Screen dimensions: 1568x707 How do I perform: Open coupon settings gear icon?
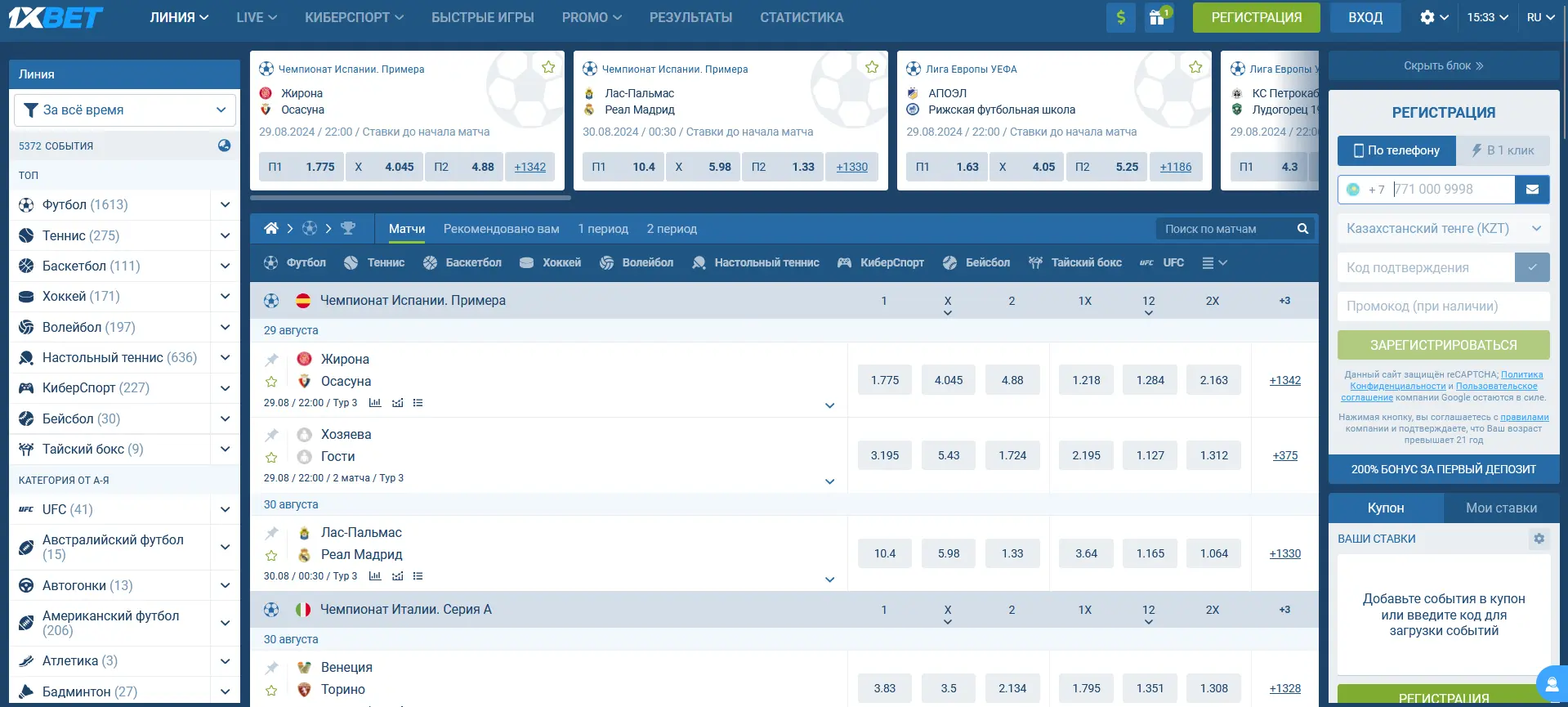pyautogui.click(x=1539, y=539)
